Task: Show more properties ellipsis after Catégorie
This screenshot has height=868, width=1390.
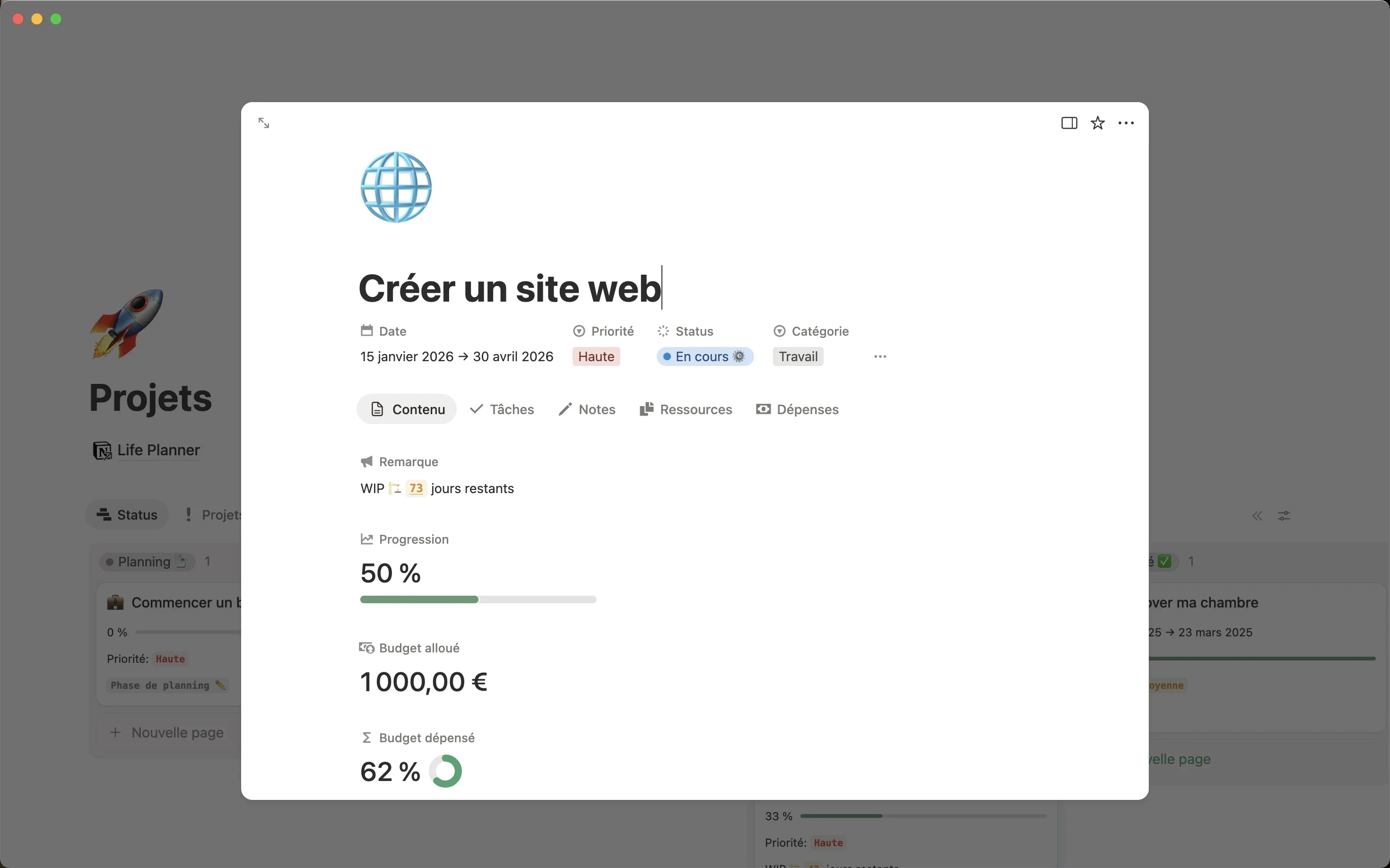Action: (x=879, y=356)
